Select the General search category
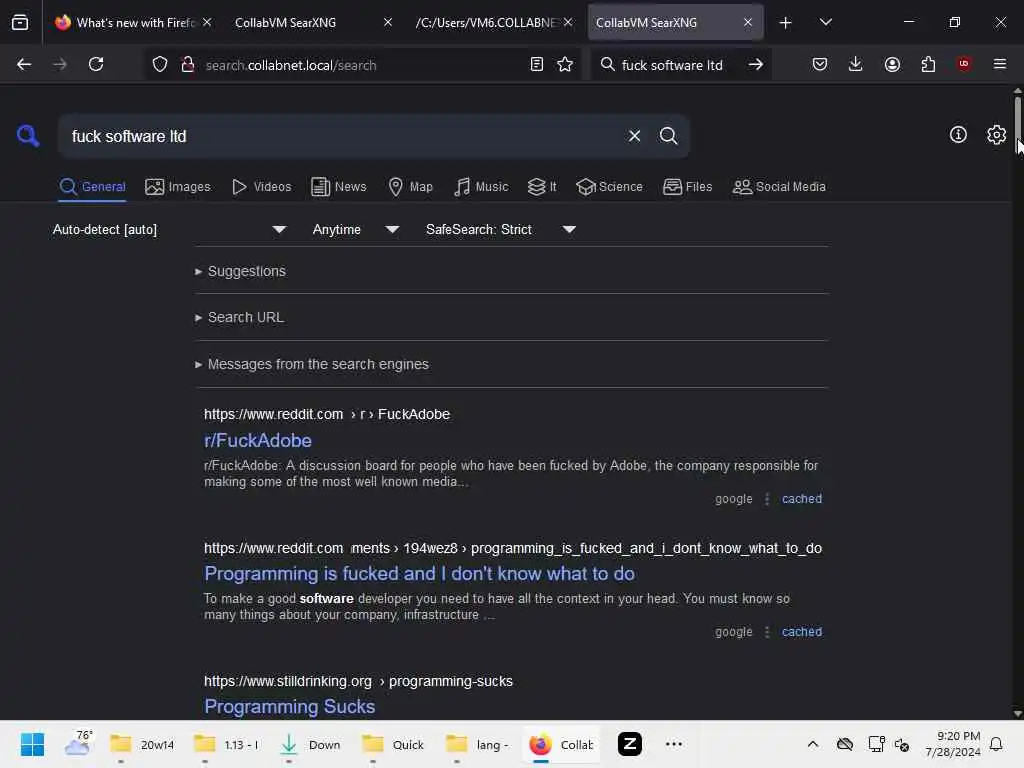Viewport: 1024px width, 768px height. pyautogui.click(x=92, y=187)
